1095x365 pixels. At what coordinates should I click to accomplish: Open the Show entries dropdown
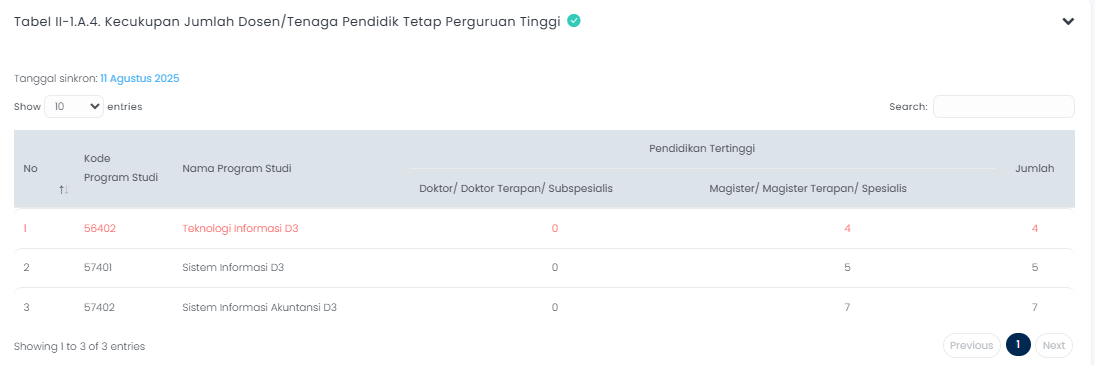pyautogui.click(x=74, y=107)
